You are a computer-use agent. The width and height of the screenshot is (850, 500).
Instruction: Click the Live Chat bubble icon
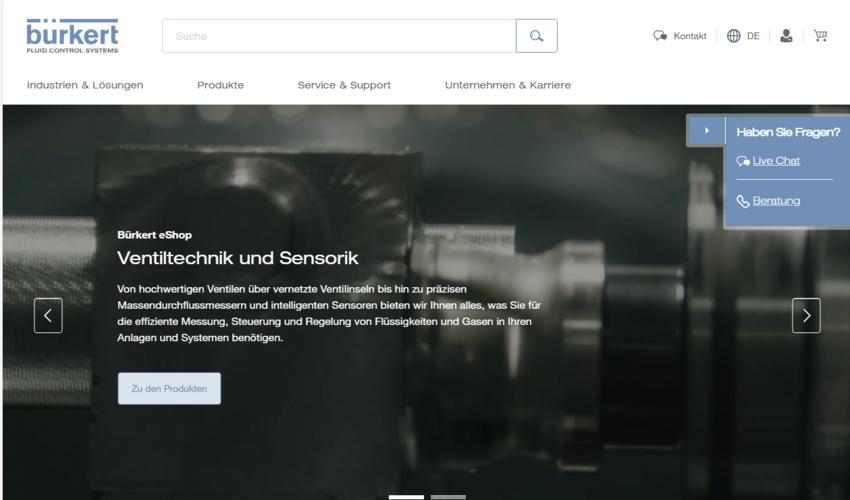coord(743,161)
